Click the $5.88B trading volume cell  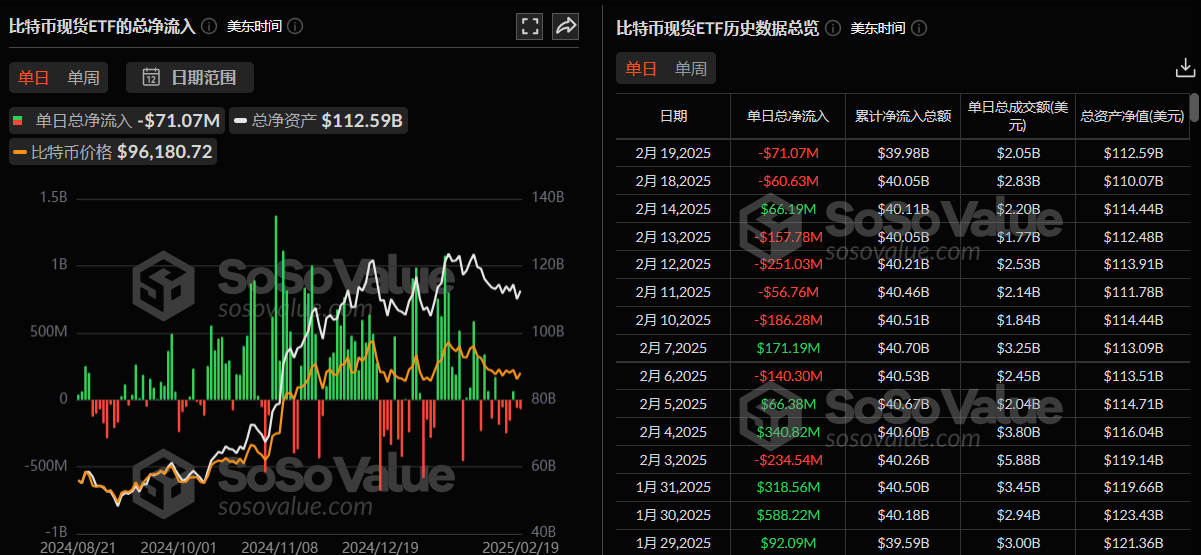coord(1018,460)
